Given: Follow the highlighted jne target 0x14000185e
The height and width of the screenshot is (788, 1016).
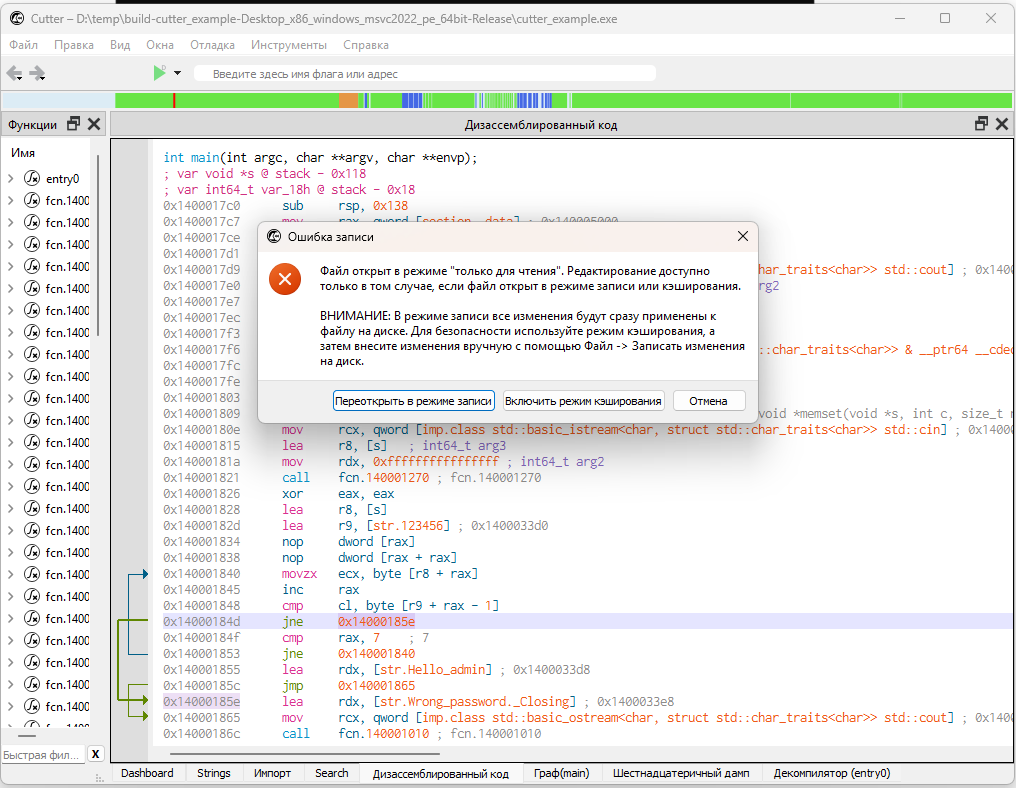Looking at the screenshot, I should click(376, 621).
